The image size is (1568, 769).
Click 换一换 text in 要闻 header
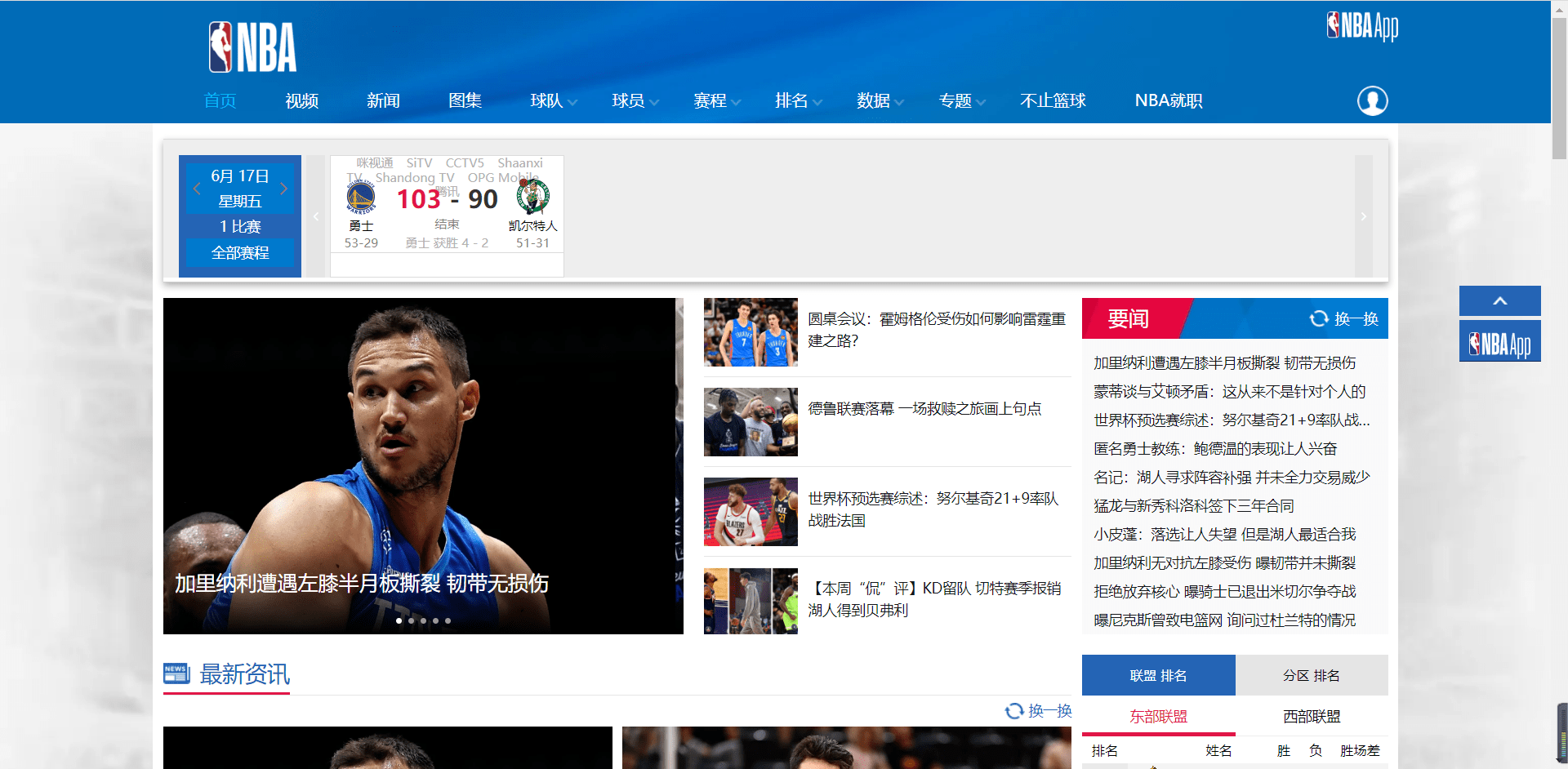point(1356,318)
